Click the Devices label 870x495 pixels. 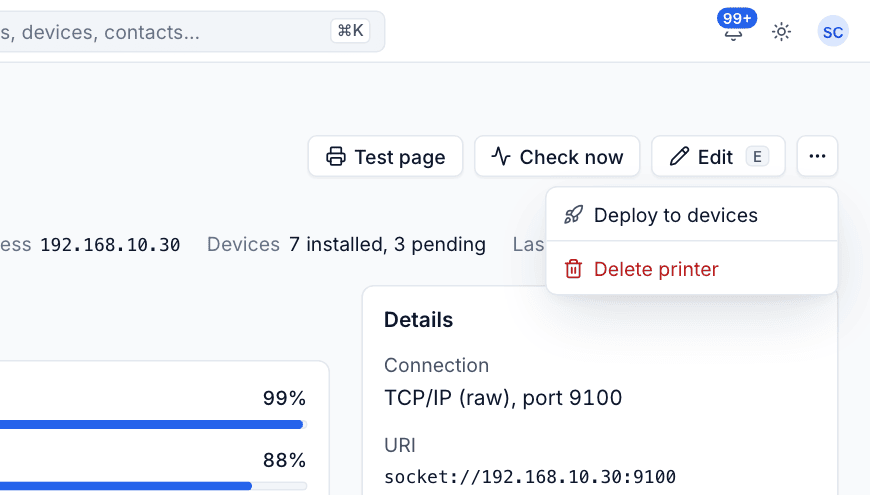[x=243, y=245]
